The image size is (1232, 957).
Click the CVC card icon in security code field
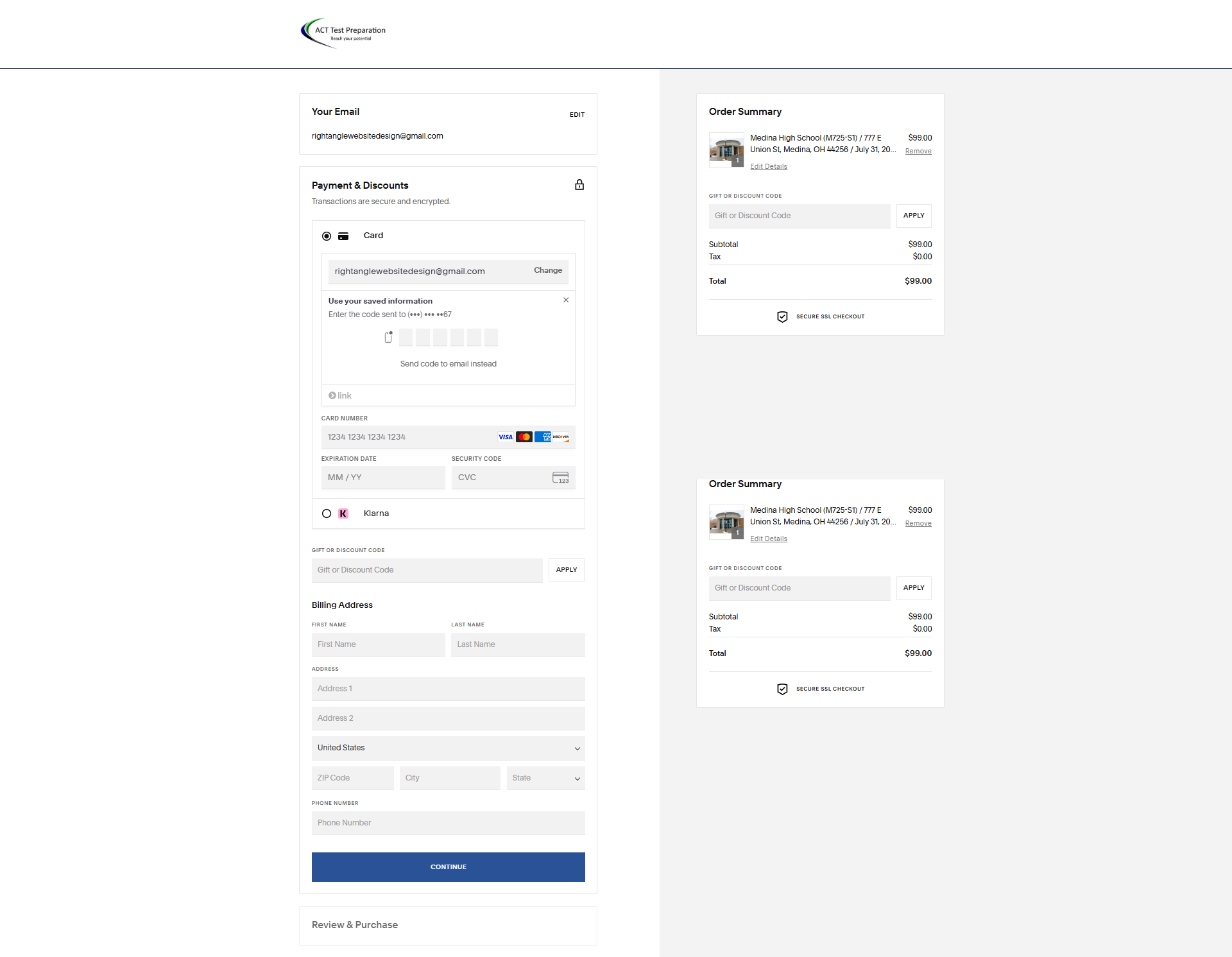pyautogui.click(x=560, y=478)
